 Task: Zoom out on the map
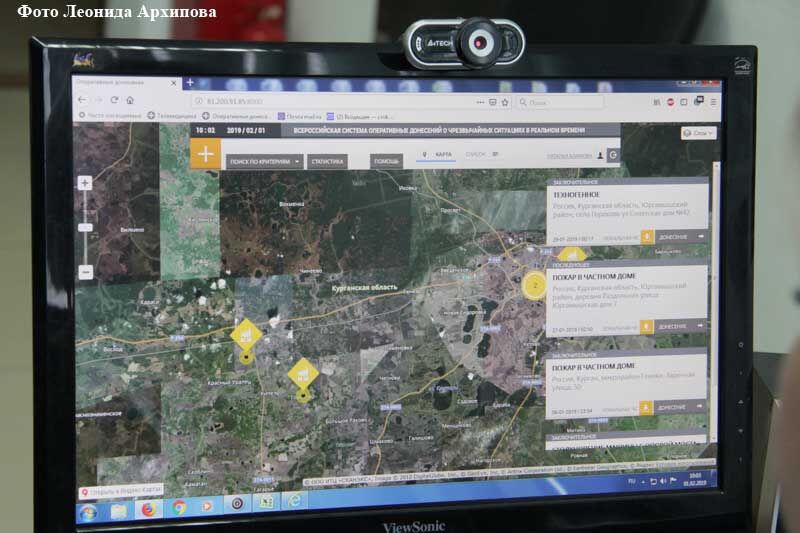[x=85, y=271]
